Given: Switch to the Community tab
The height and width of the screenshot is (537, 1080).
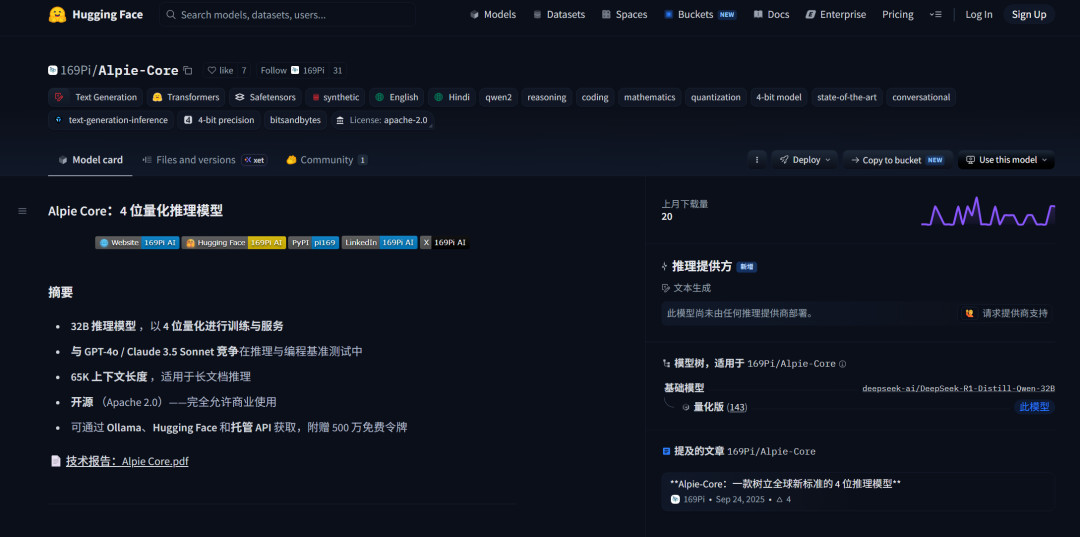Looking at the screenshot, I should [326, 160].
